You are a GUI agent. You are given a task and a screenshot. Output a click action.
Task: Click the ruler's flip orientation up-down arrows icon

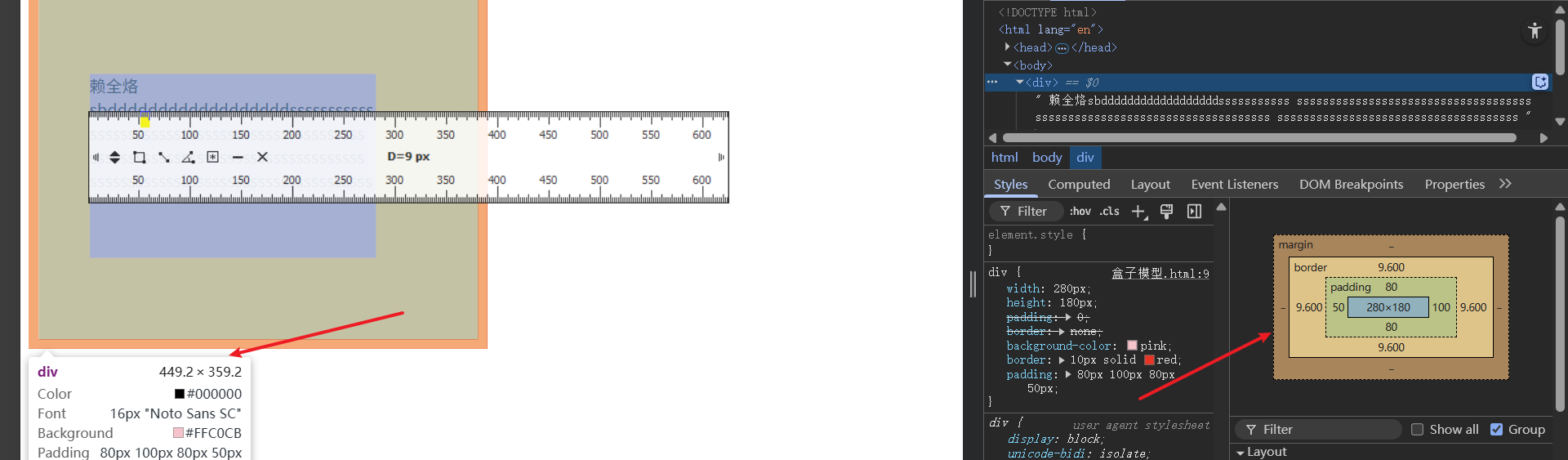click(114, 157)
